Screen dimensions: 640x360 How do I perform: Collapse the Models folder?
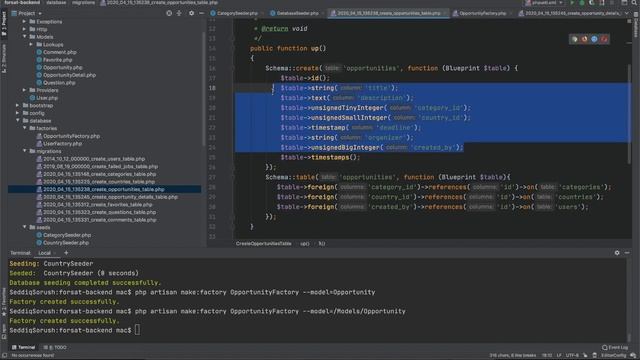[x=24, y=37]
